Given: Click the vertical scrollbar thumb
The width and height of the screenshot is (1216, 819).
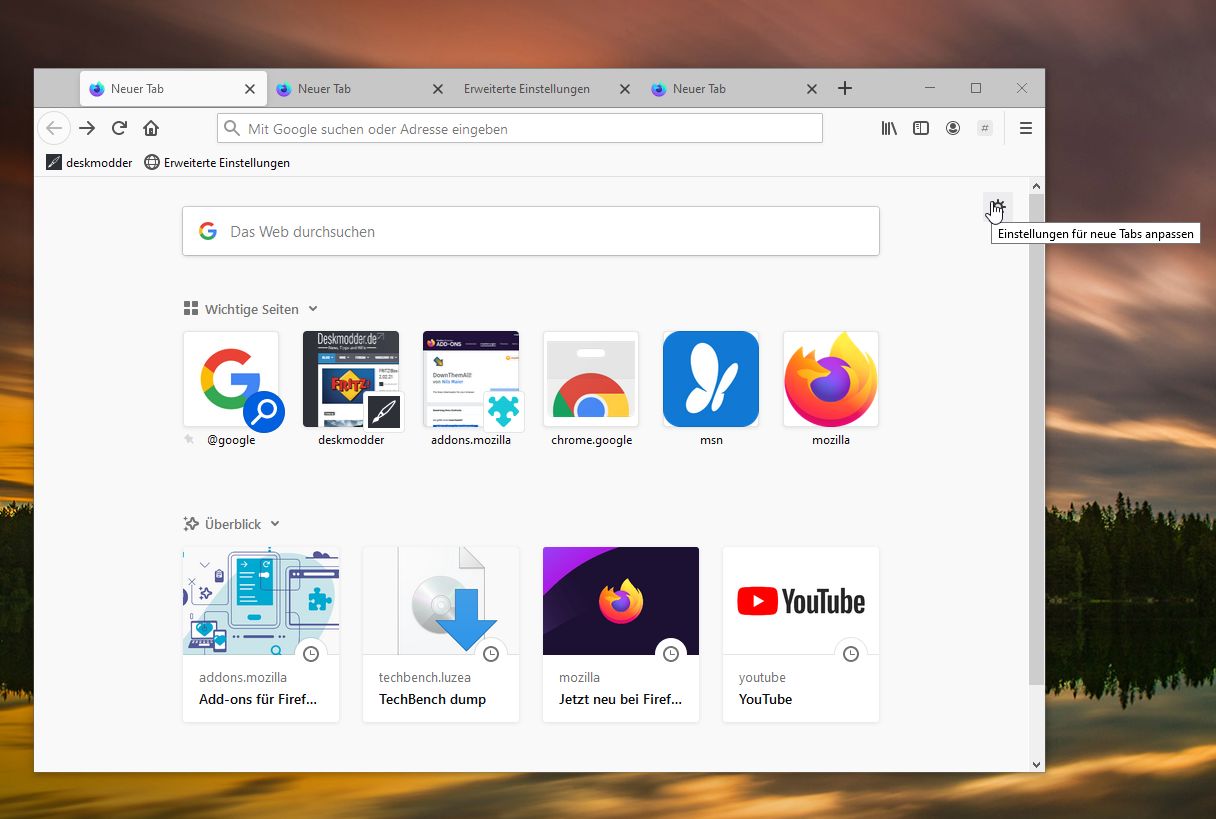Looking at the screenshot, I should 1036,440.
